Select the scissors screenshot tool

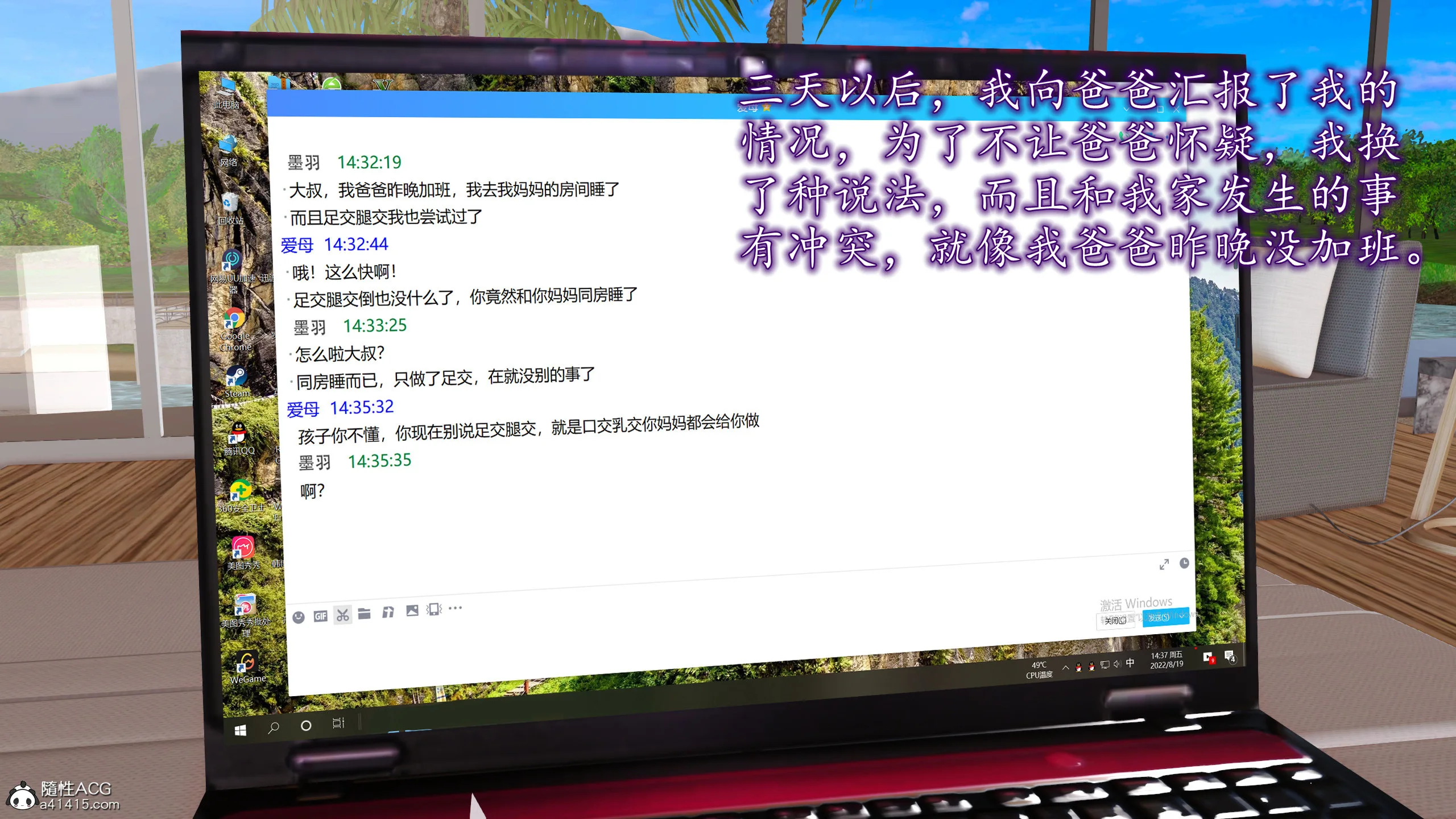(342, 615)
